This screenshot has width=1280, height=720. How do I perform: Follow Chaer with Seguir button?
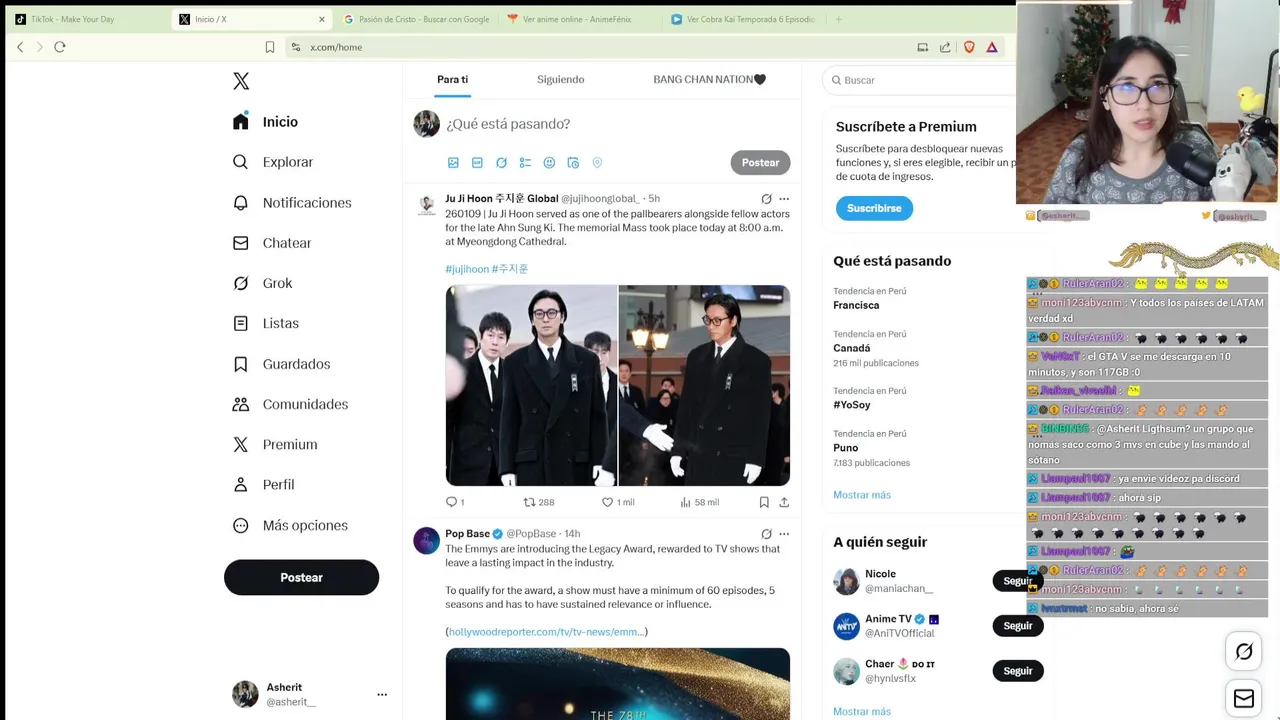point(1017,671)
